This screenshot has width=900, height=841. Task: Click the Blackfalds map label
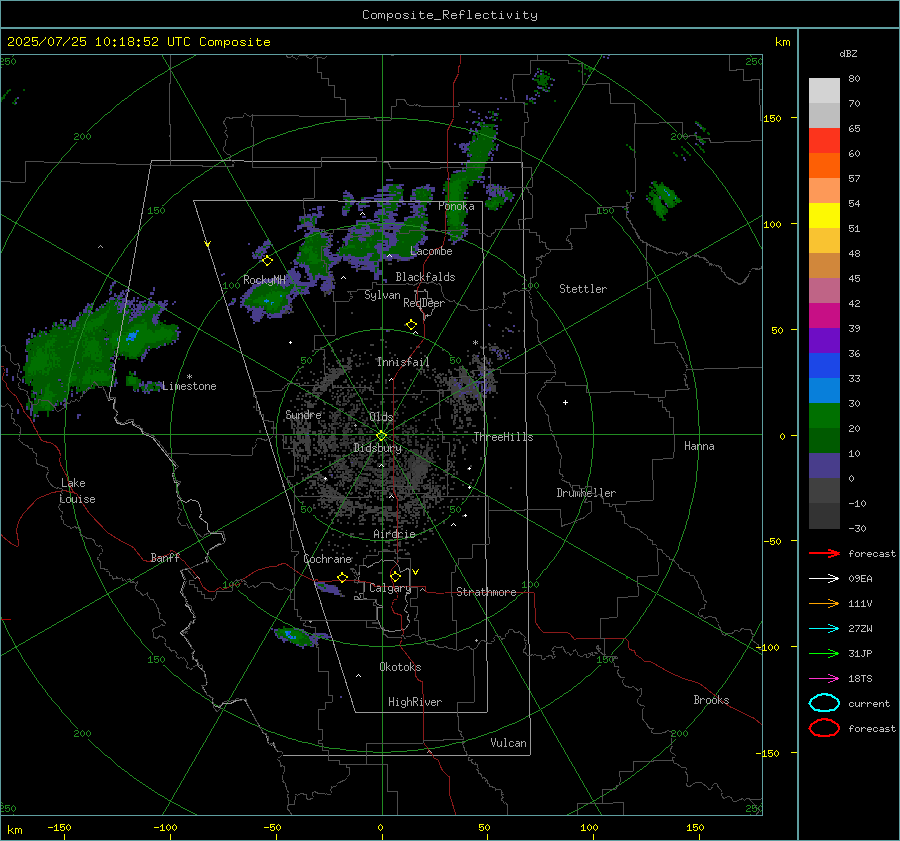tap(425, 277)
